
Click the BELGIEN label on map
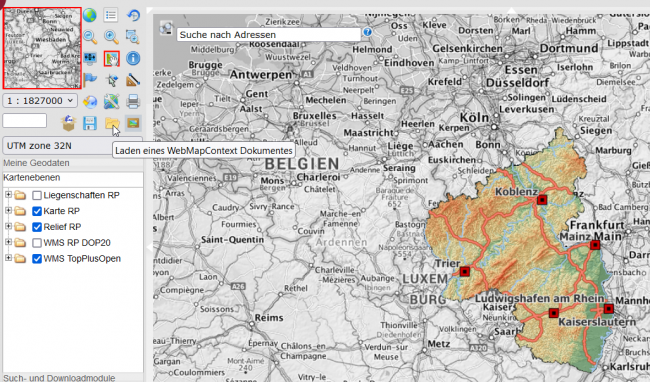click(302, 164)
